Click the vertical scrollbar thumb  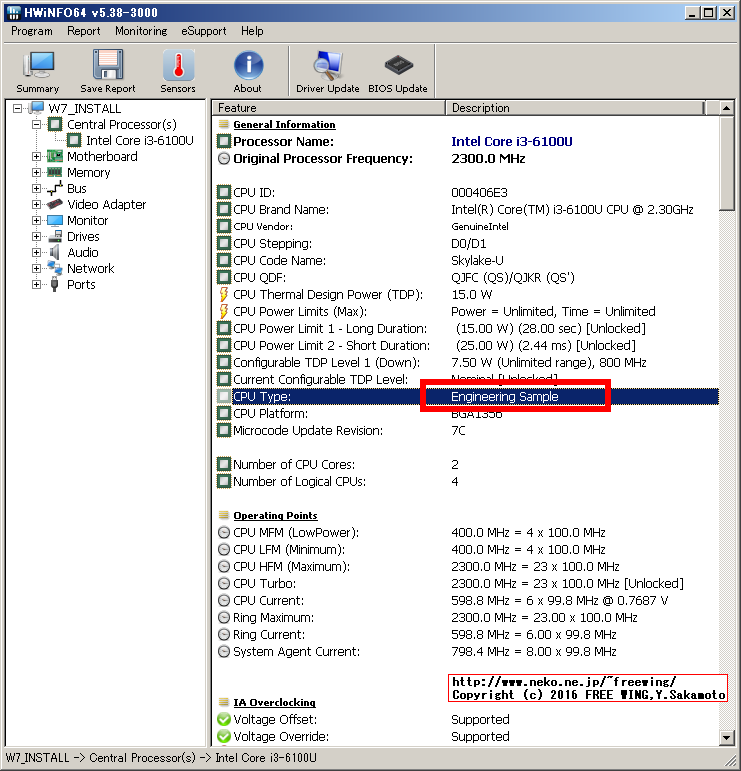click(x=726, y=163)
